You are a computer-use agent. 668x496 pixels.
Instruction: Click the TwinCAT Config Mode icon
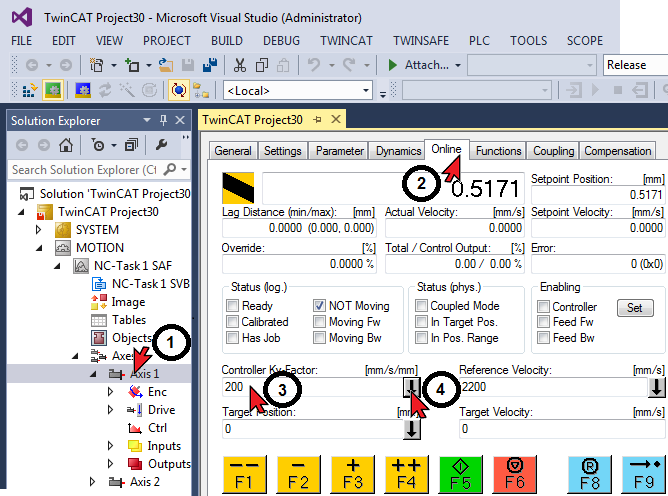click(x=83, y=90)
